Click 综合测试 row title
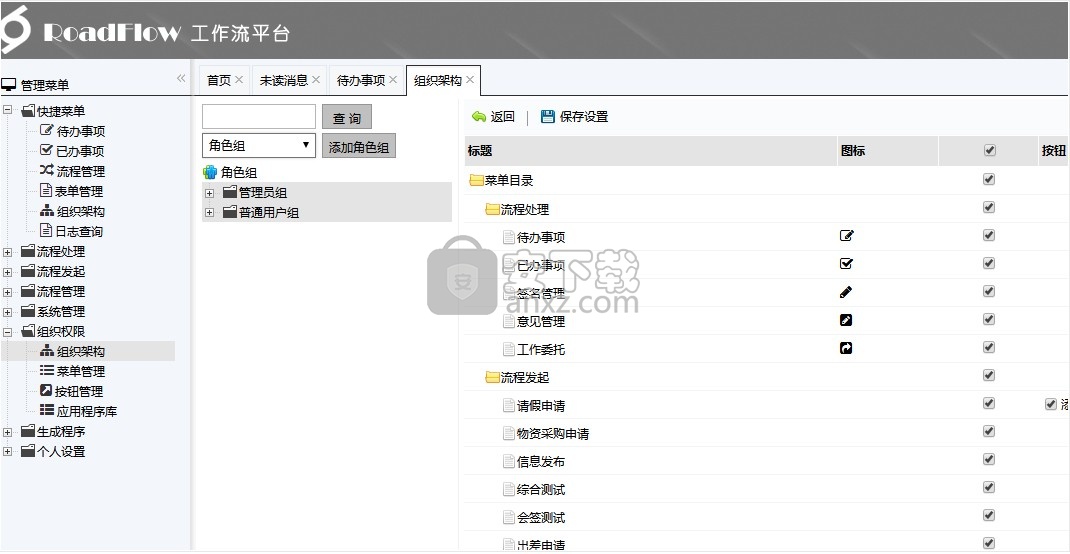 [541, 490]
